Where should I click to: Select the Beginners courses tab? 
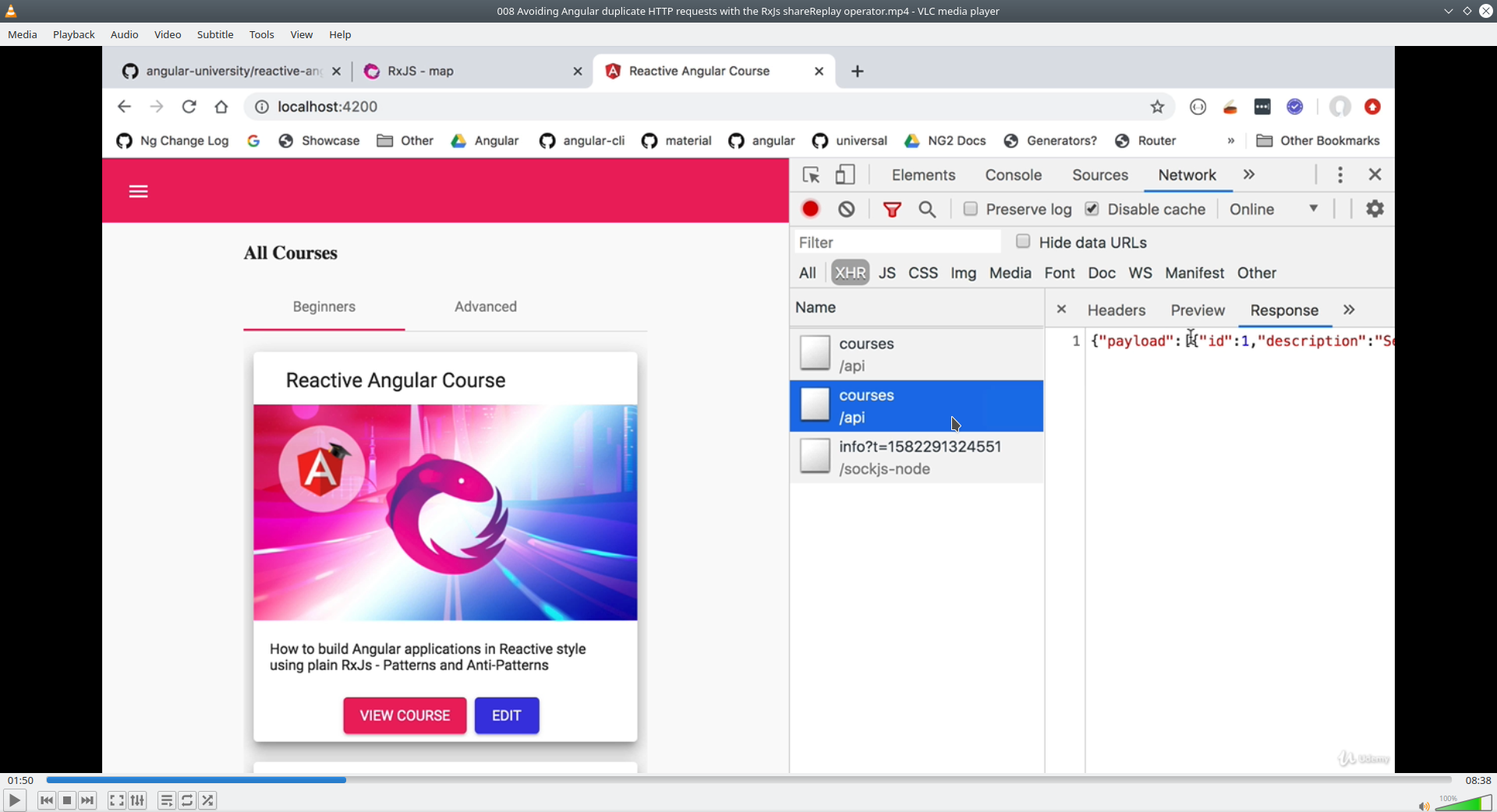click(x=324, y=307)
